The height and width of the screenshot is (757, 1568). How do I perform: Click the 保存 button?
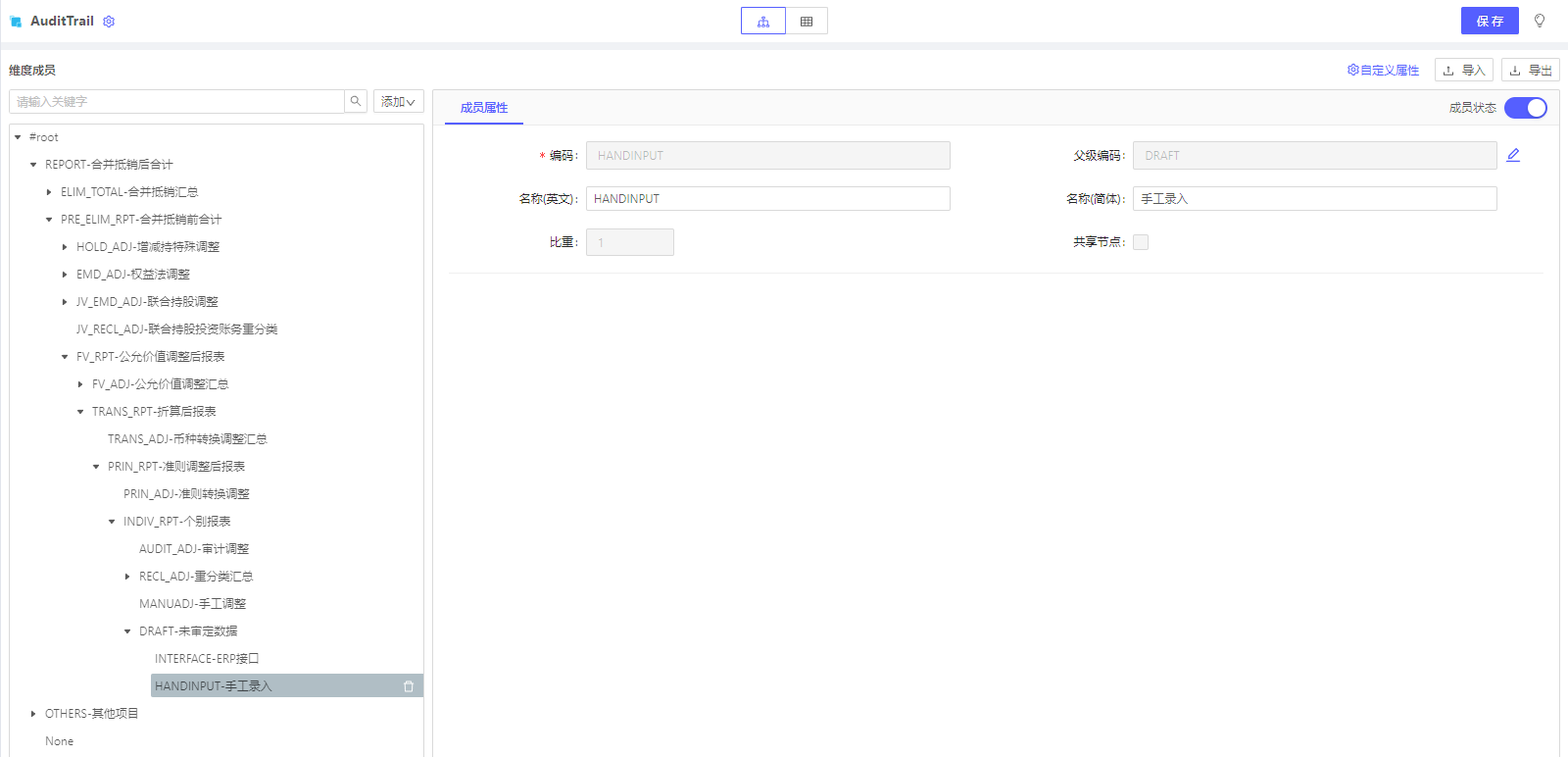point(1489,21)
